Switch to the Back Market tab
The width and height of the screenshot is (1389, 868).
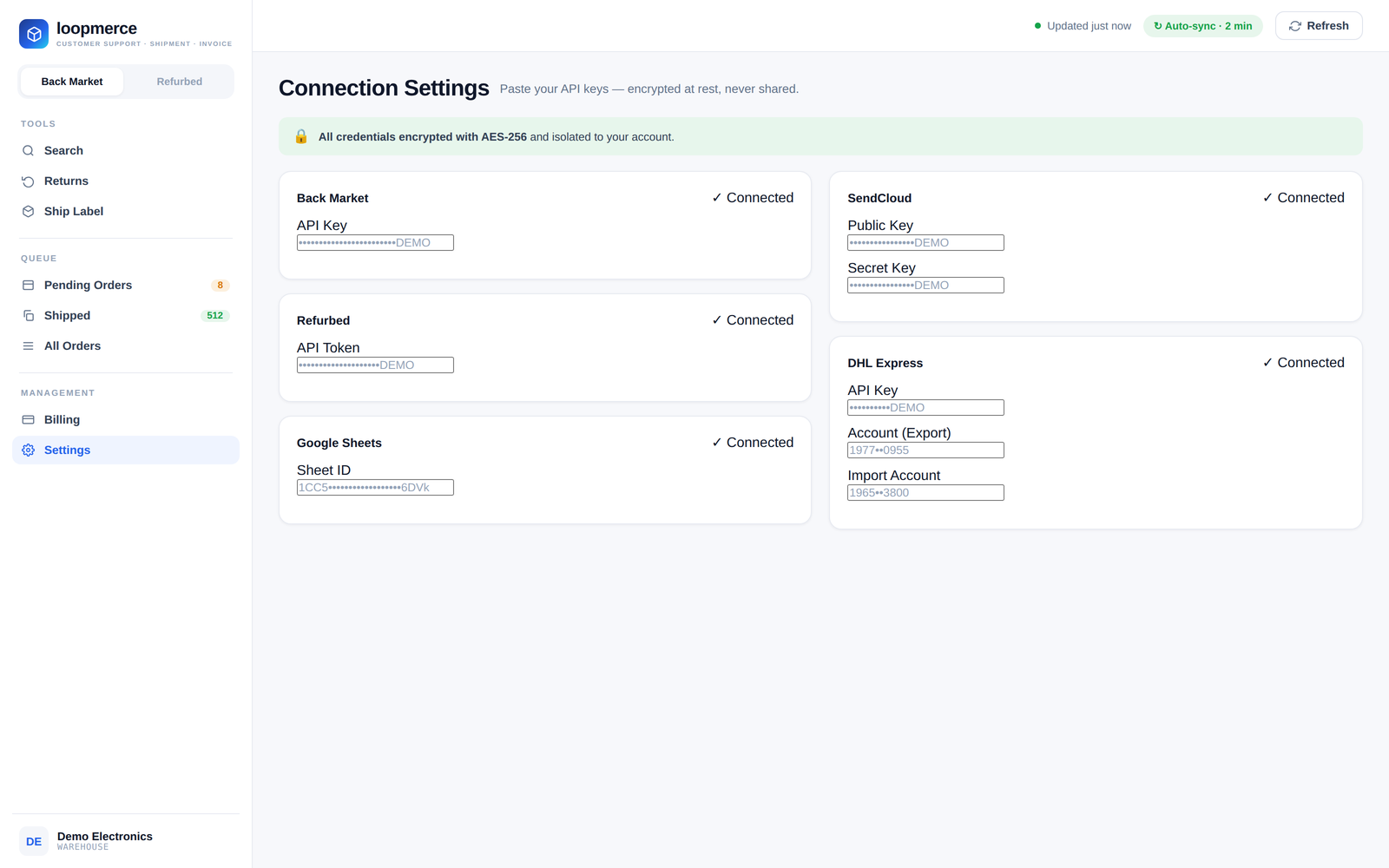click(72, 82)
